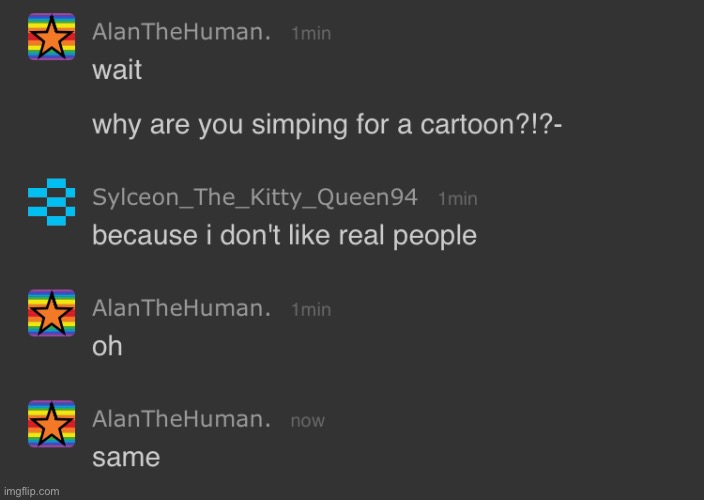Click the word 'people' in Sylceon's reply

[435, 237]
